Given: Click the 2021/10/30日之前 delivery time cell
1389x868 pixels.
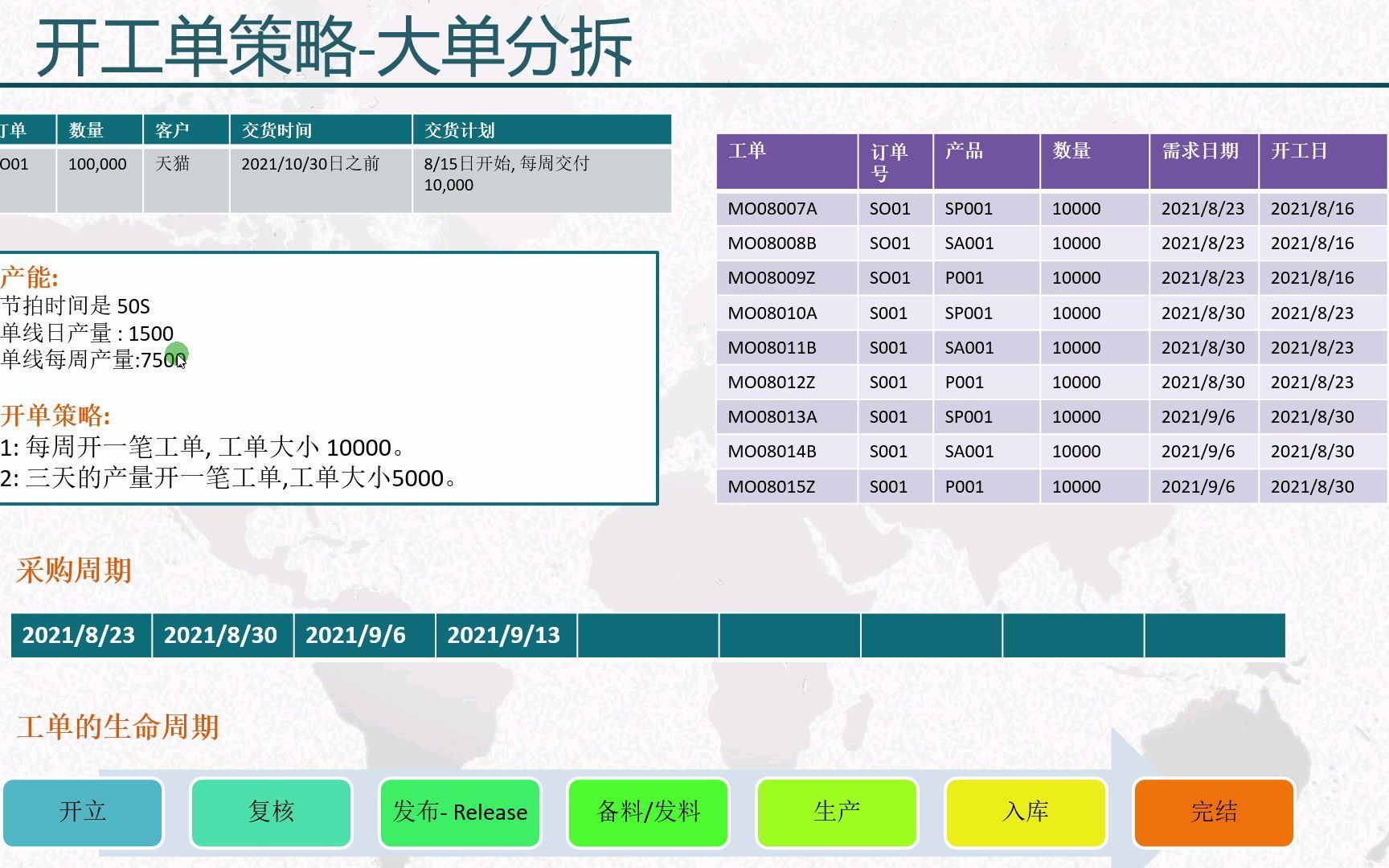Looking at the screenshot, I should coord(321,180).
